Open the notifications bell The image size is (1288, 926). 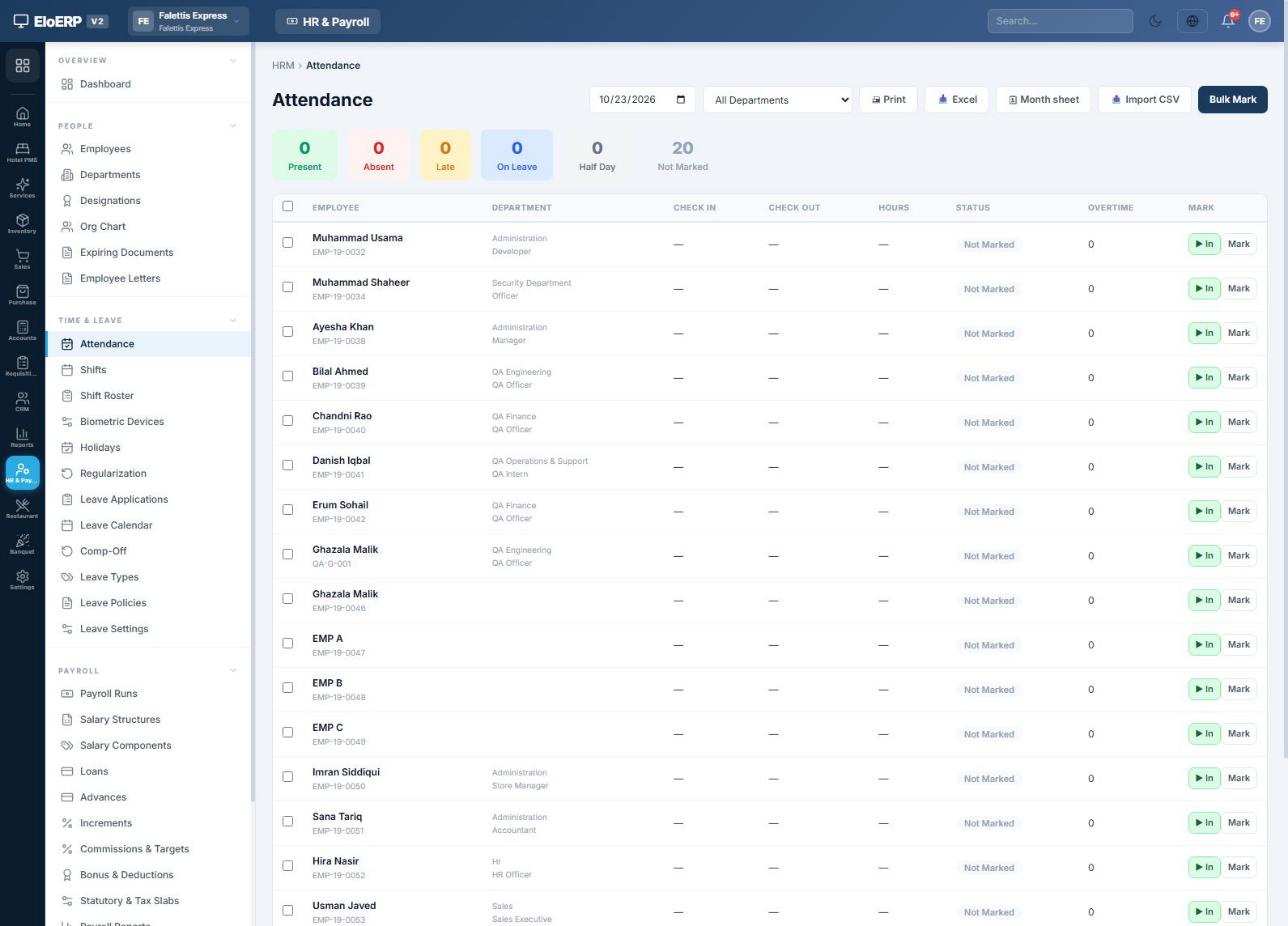(1228, 21)
